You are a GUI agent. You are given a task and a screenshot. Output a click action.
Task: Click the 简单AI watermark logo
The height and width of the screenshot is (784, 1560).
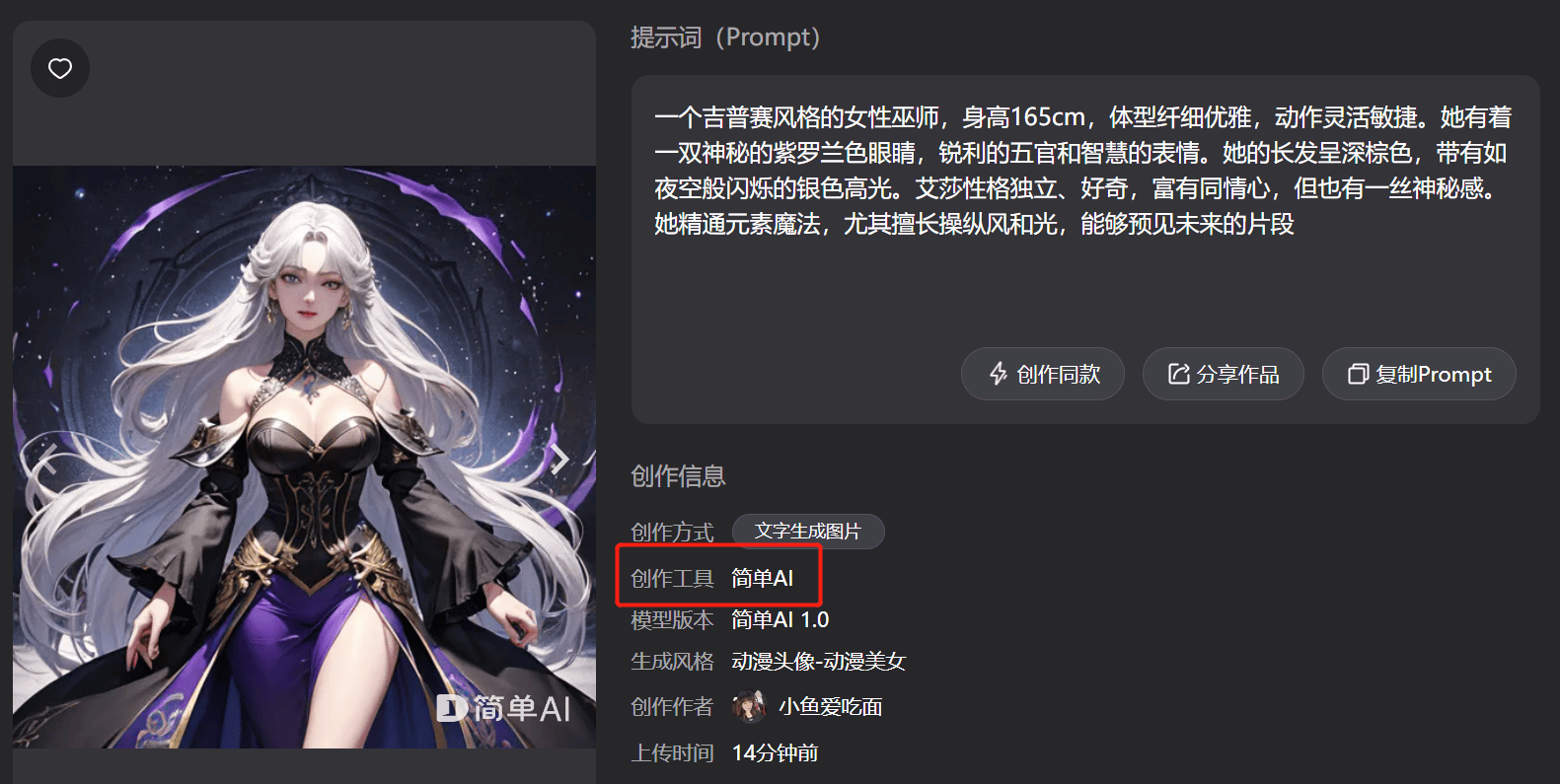pos(504,708)
